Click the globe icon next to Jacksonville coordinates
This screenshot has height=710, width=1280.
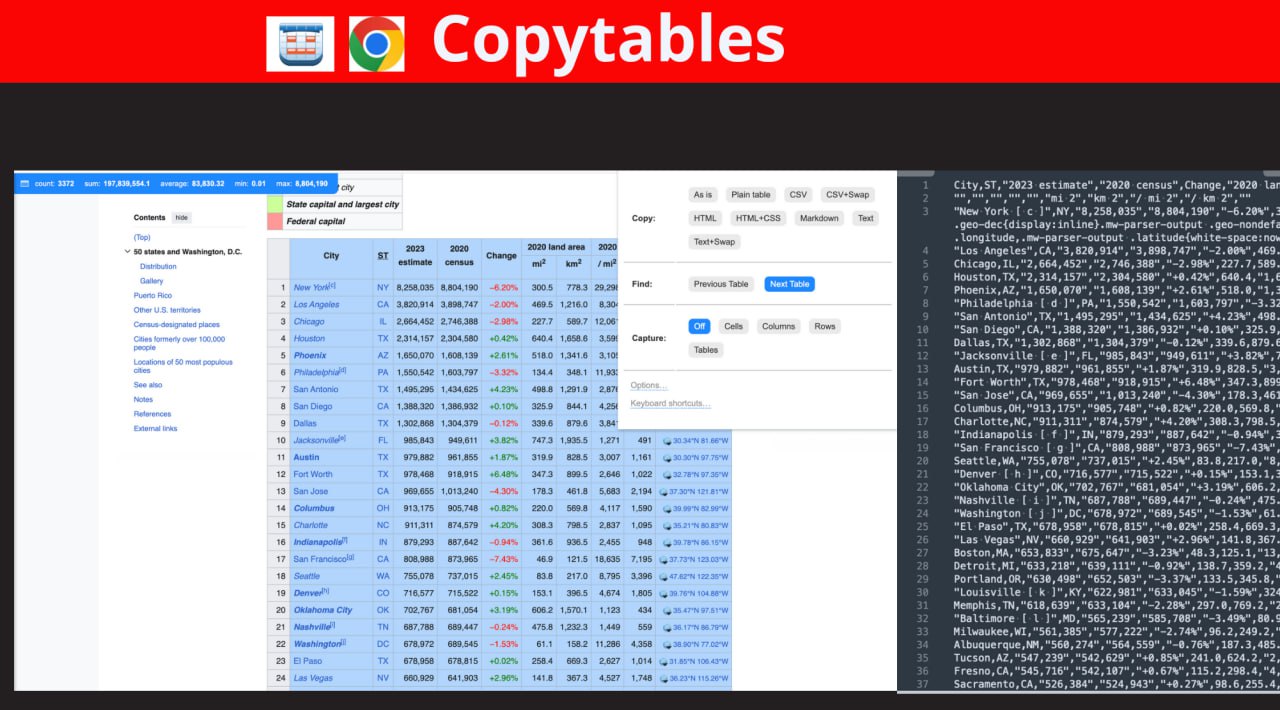pos(666,440)
